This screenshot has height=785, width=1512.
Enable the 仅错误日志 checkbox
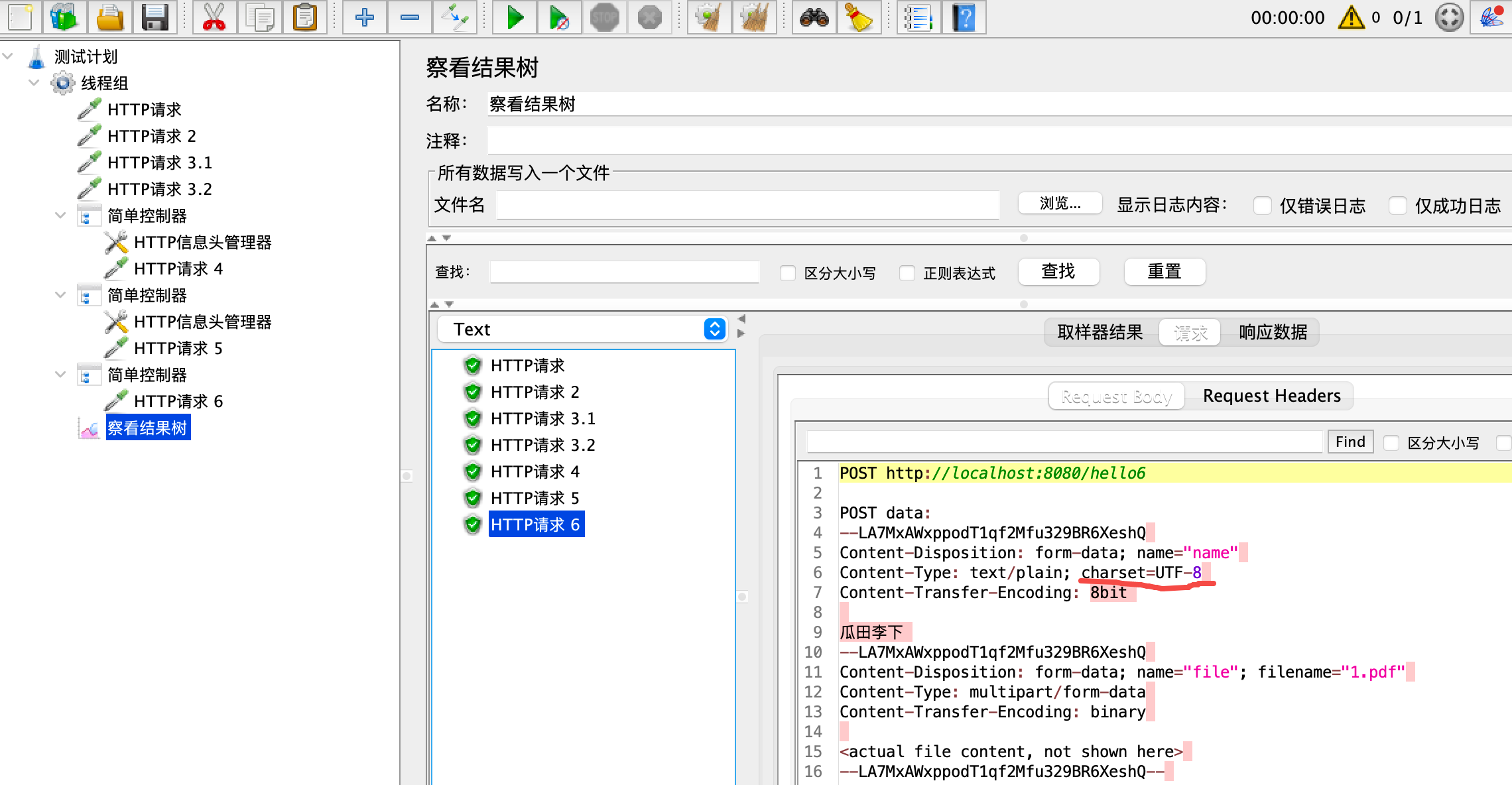[1263, 206]
